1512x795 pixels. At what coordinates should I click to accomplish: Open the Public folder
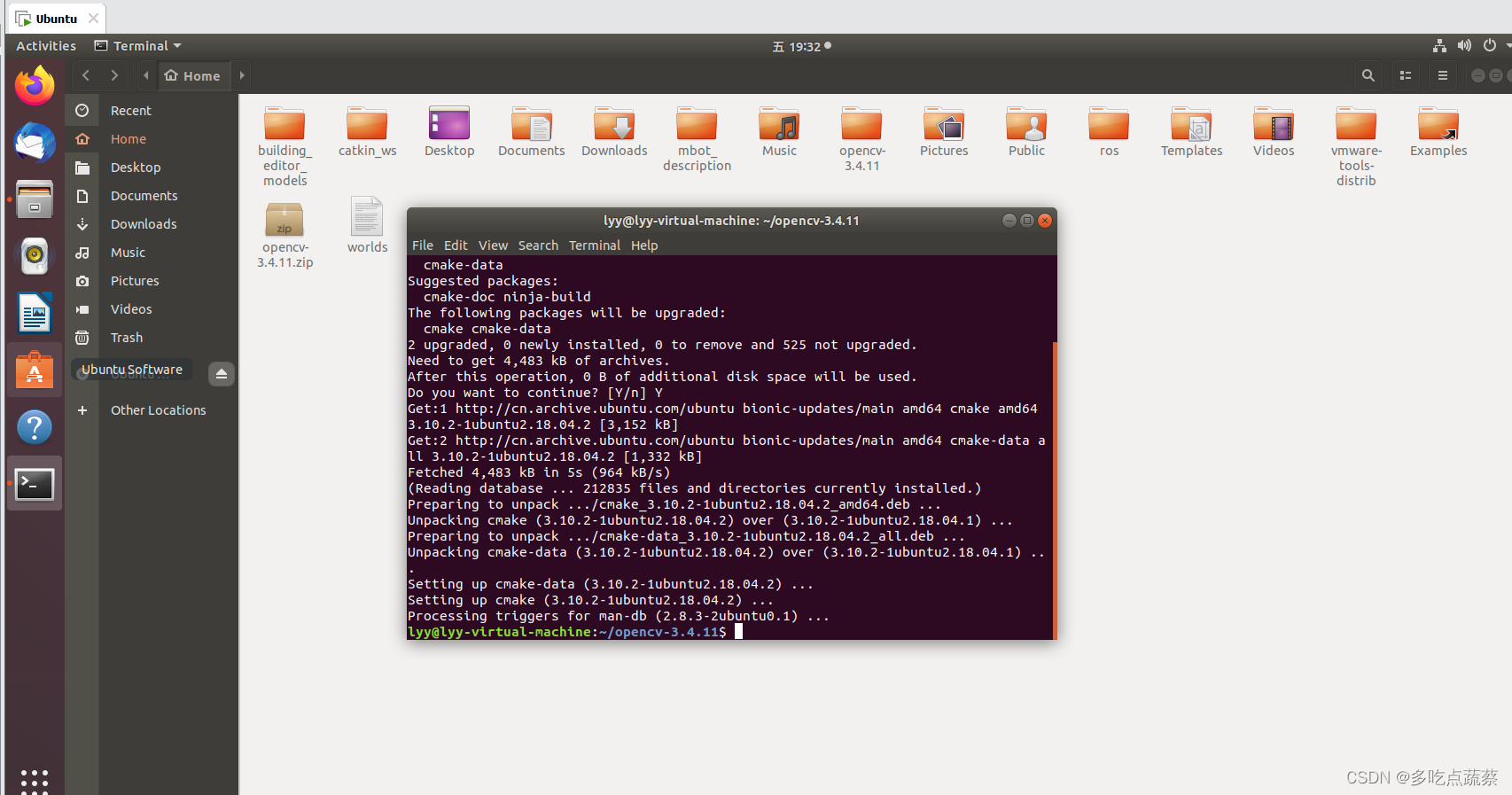point(1026,132)
